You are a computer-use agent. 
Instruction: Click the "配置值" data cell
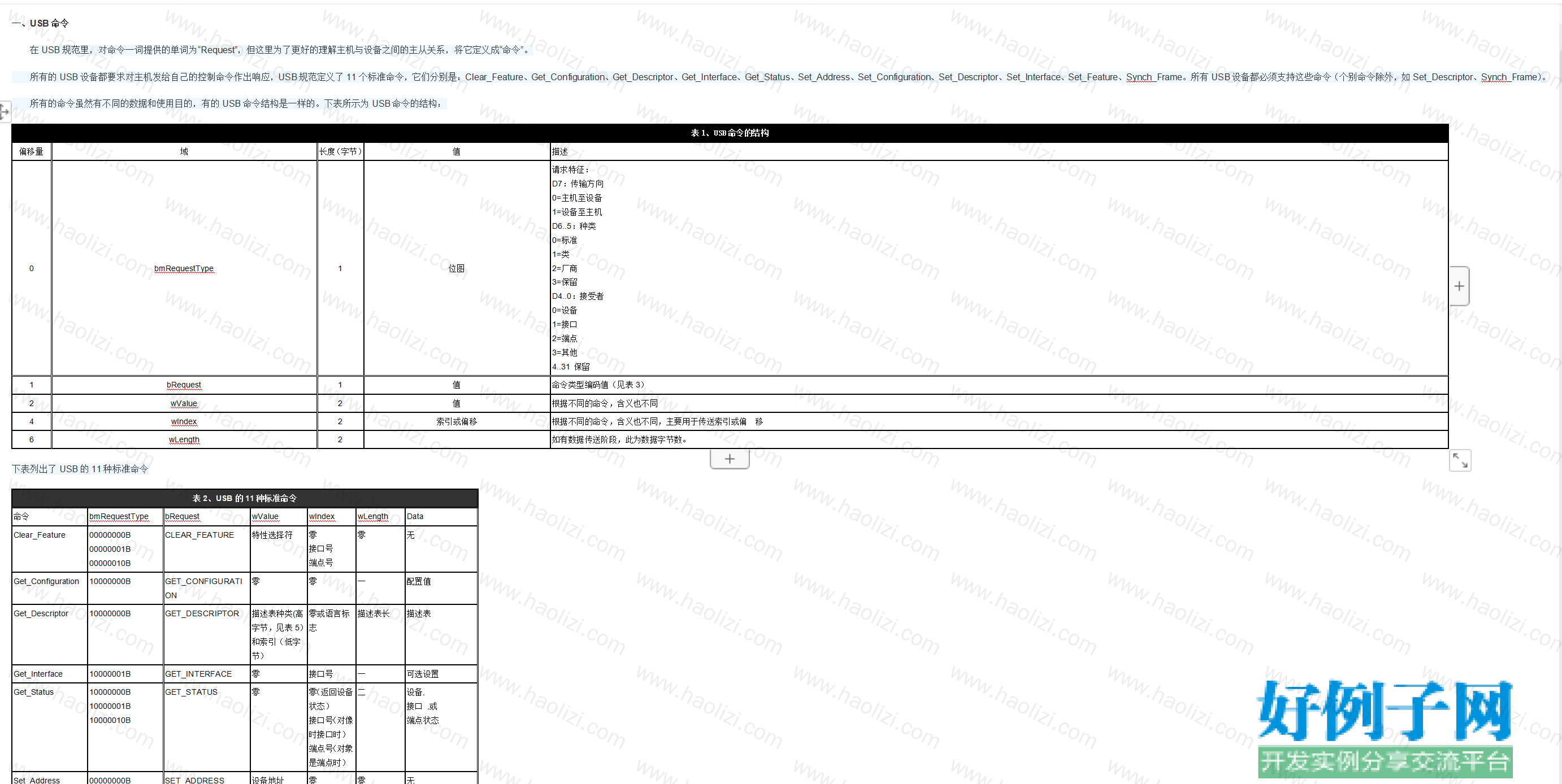click(x=441, y=587)
